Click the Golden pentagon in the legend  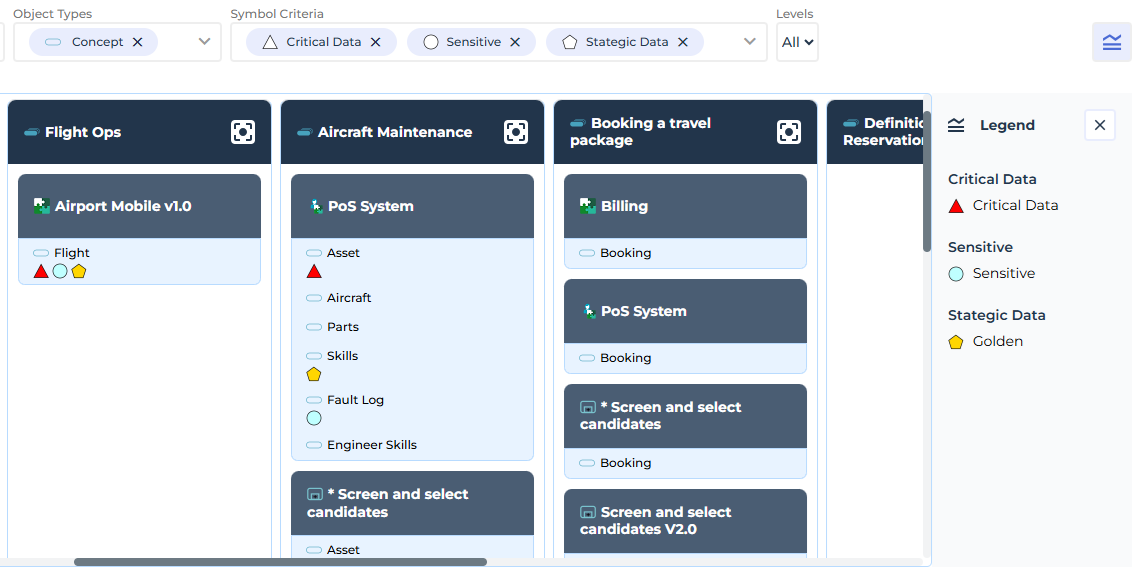point(956,342)
